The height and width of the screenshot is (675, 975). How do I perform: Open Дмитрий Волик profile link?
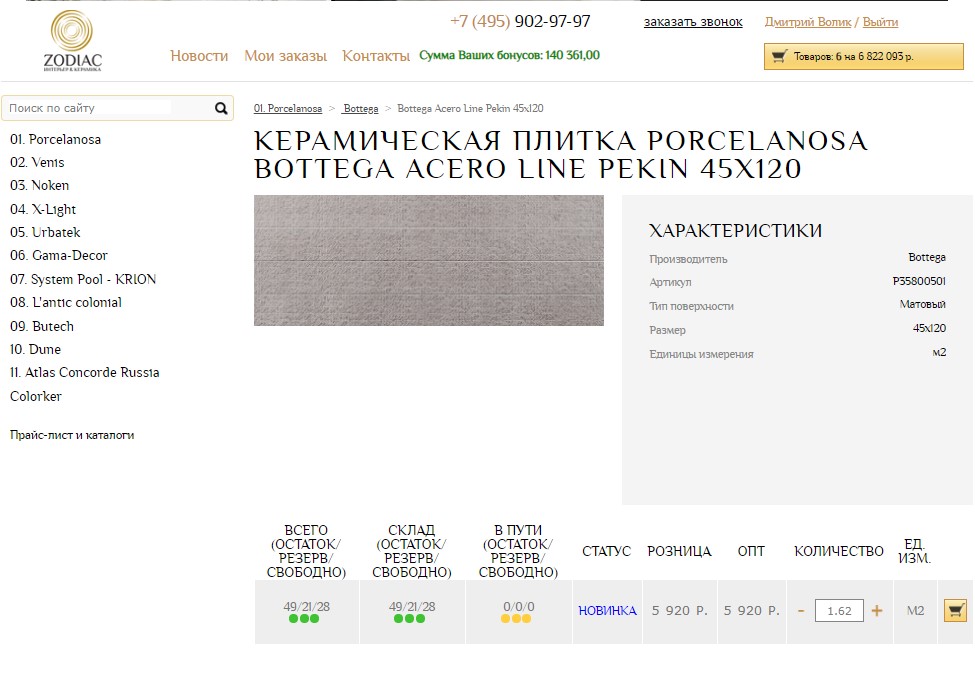[x=808, y=22]
